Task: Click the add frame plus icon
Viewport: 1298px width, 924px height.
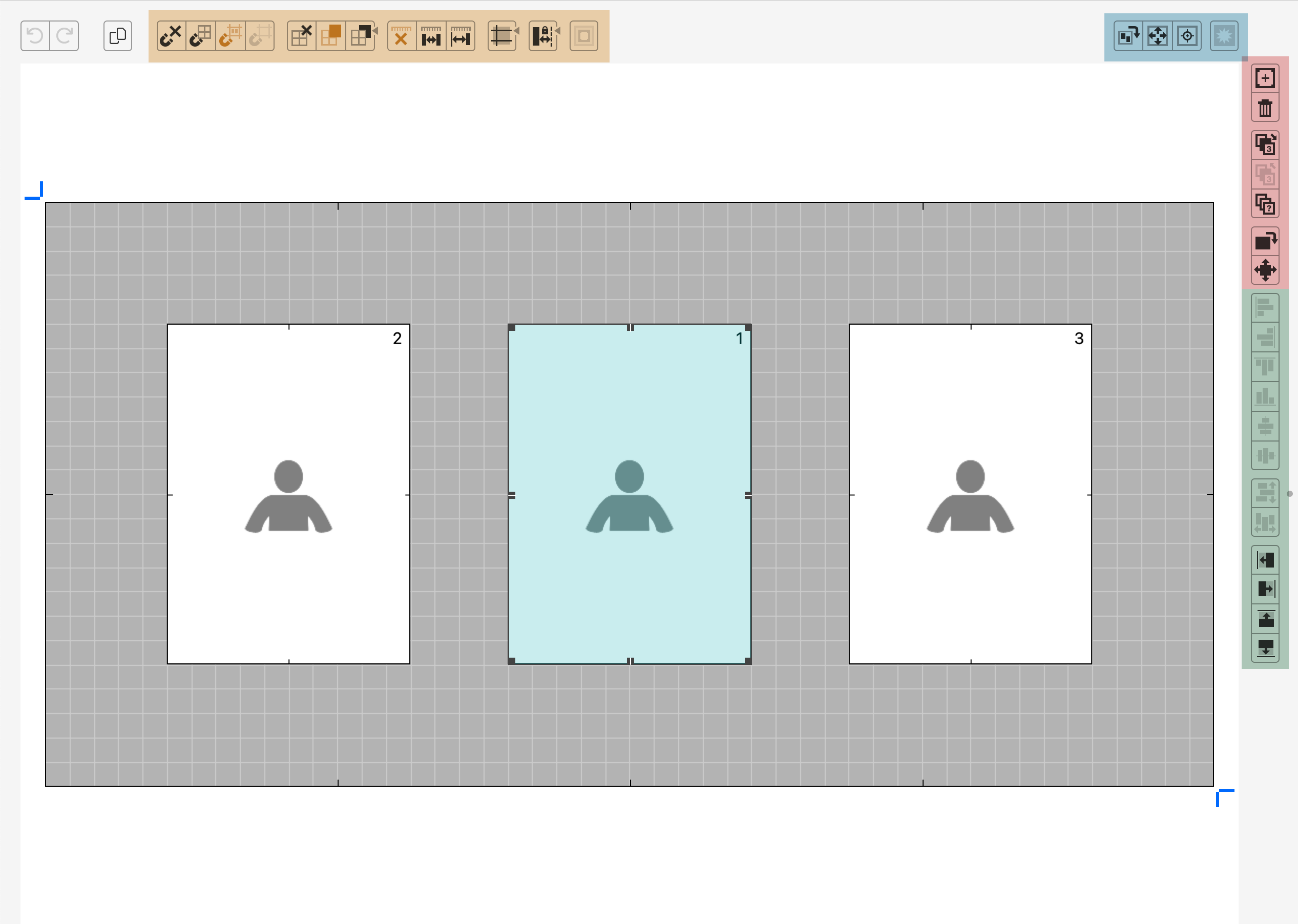Action: (x=1264, y=78)
